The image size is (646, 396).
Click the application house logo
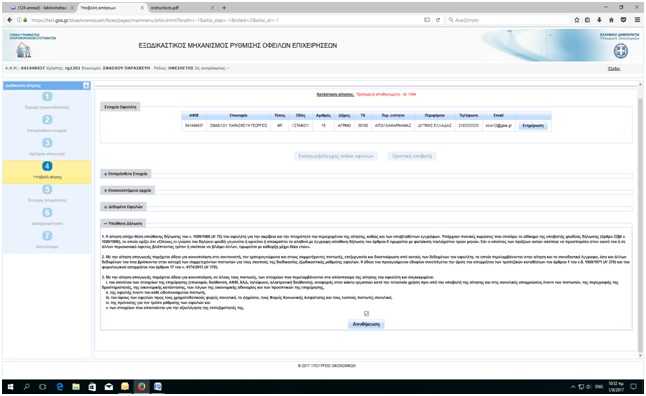click(x=23, y=50)
